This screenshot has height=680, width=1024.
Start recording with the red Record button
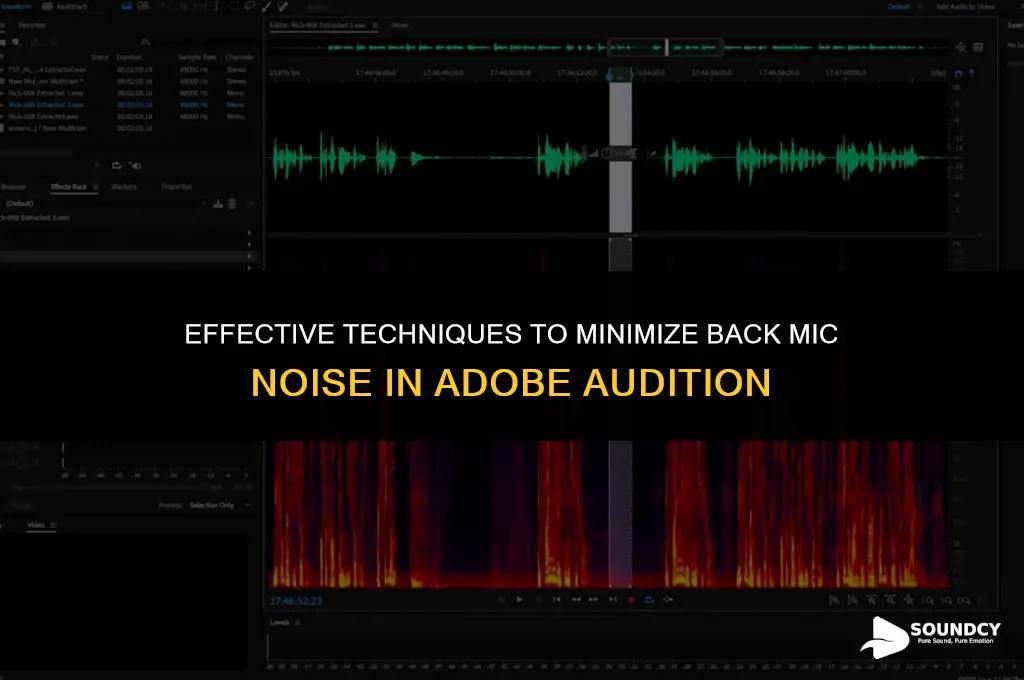tap(631, 600)
